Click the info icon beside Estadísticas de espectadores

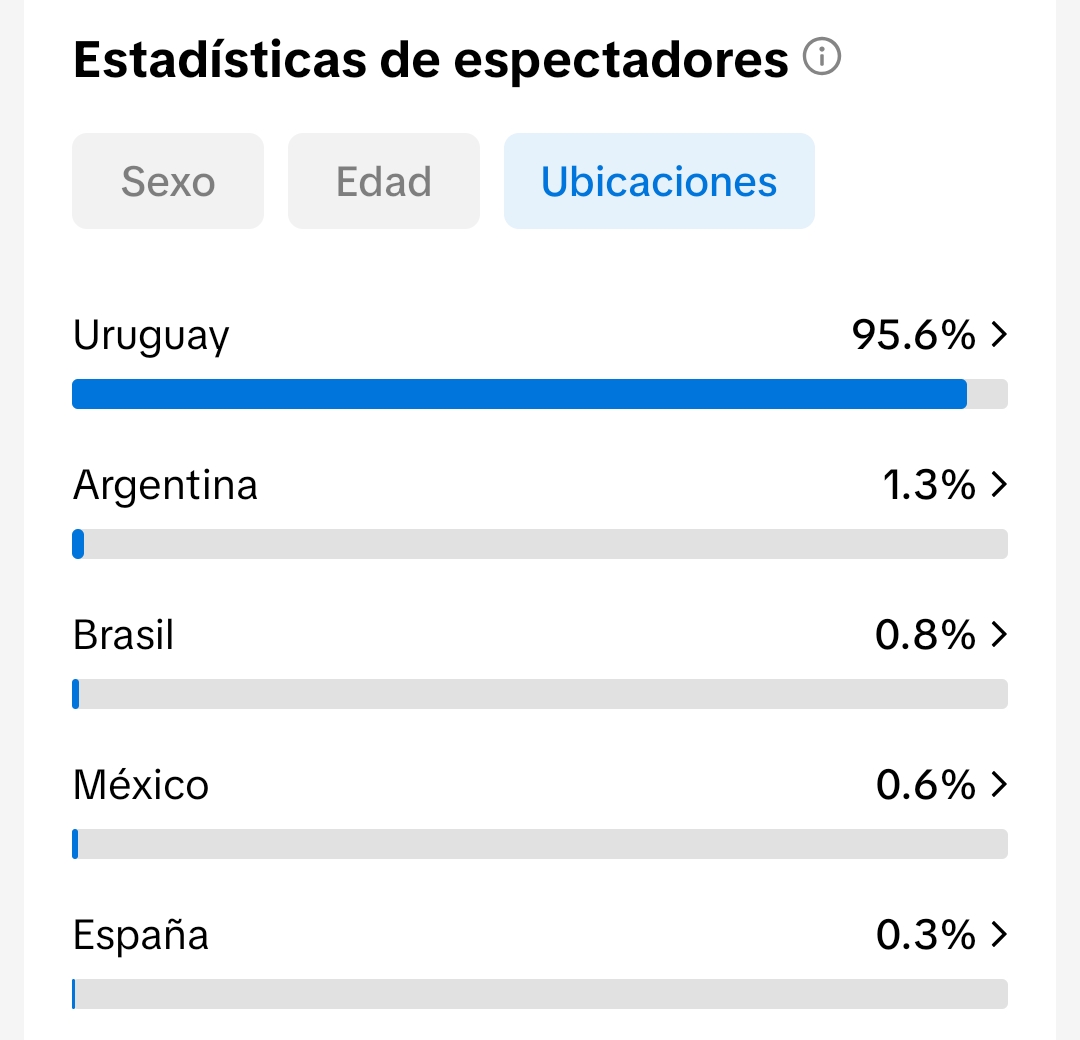click(x=822, y=59)
